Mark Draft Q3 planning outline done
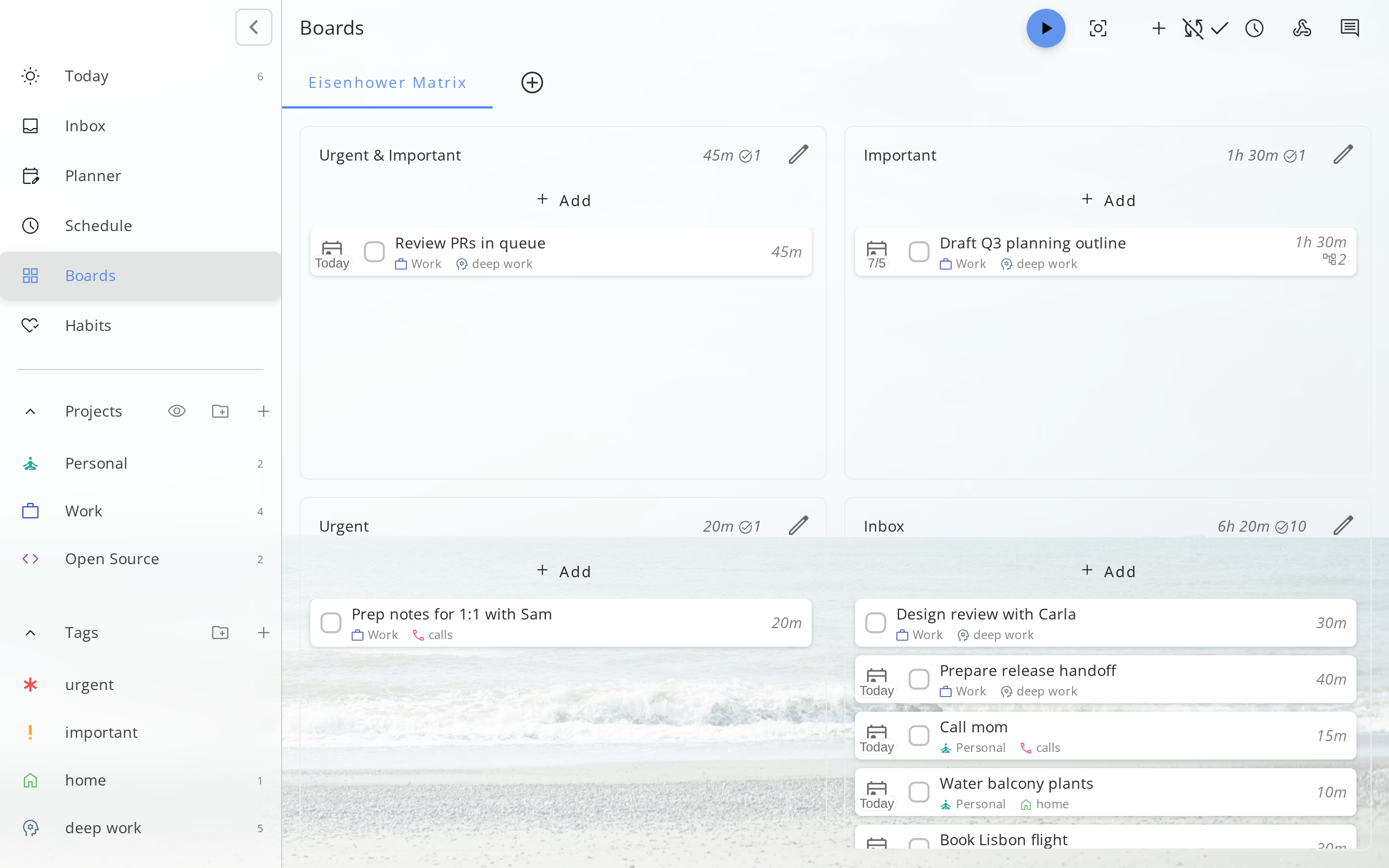 click(919, 251)
